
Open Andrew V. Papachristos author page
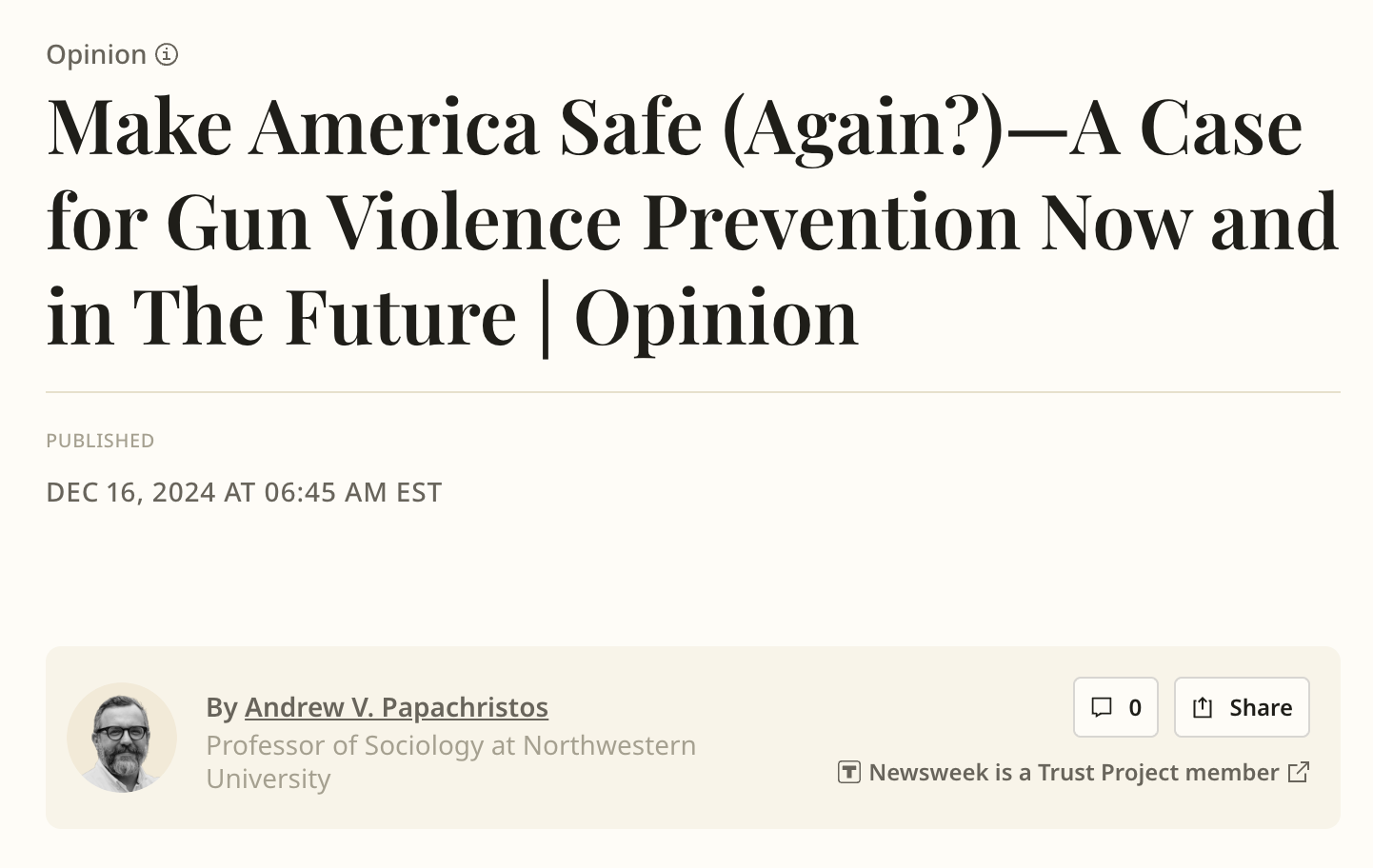click(396, 707)
